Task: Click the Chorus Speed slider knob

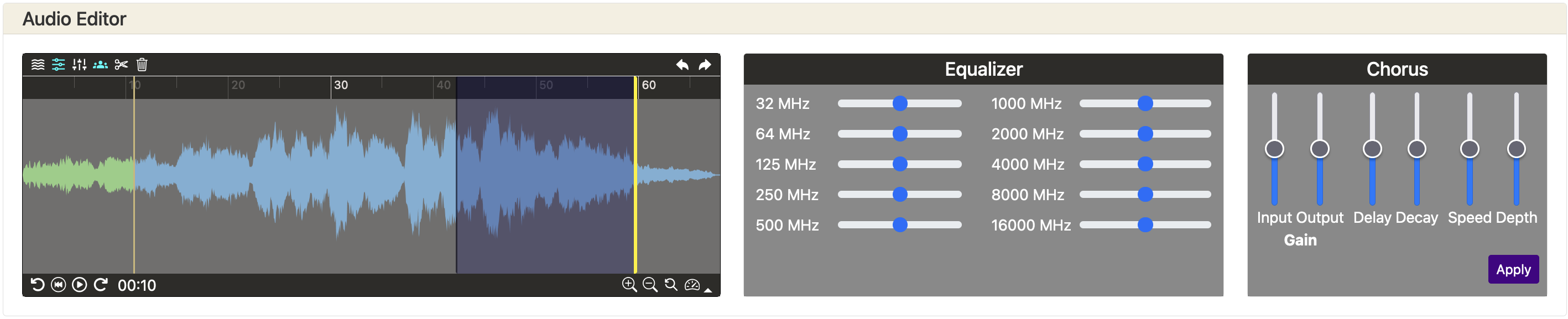Action: tap(1470, 149)
